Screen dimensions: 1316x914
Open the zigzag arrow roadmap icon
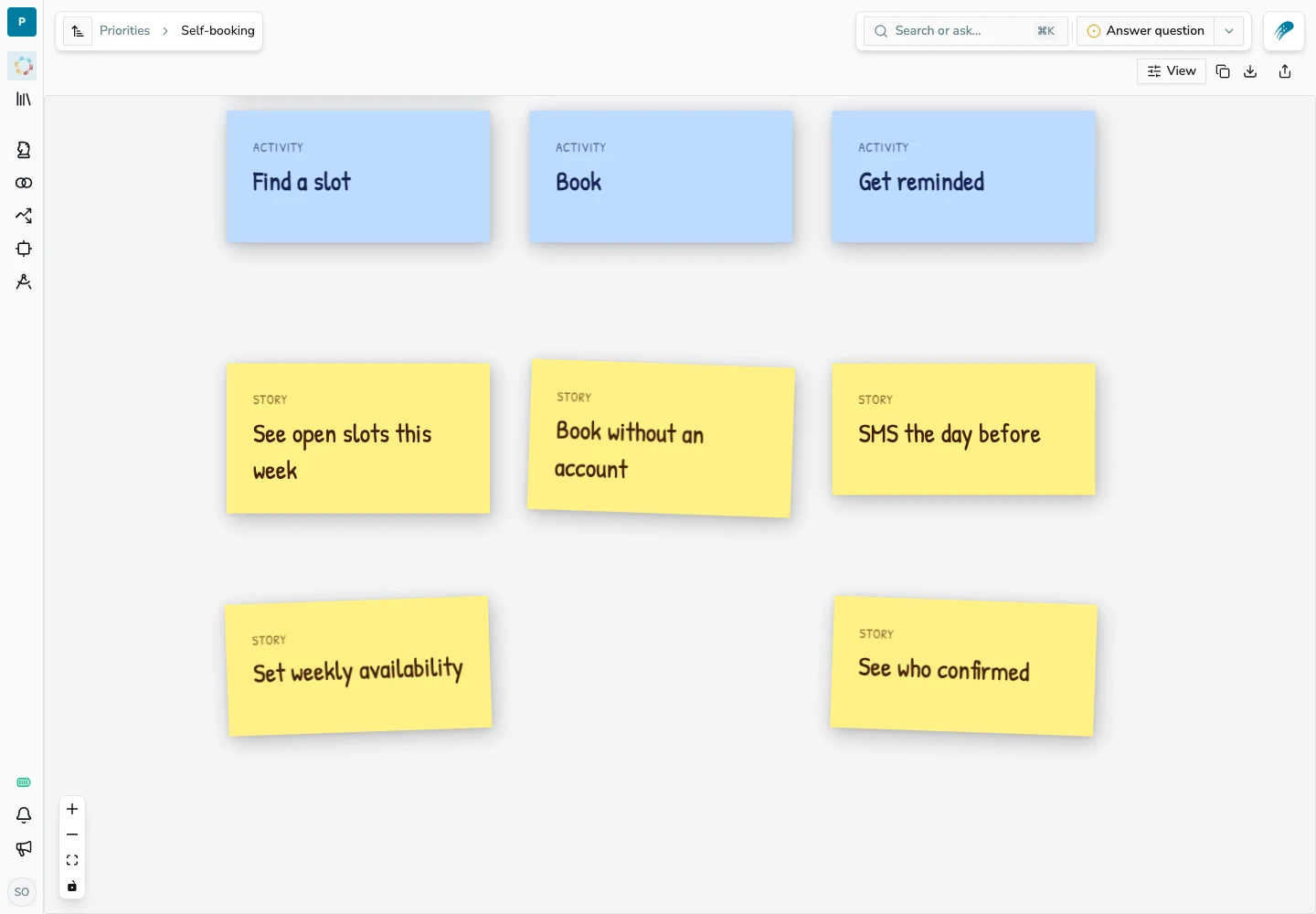(x=24, y=216)
